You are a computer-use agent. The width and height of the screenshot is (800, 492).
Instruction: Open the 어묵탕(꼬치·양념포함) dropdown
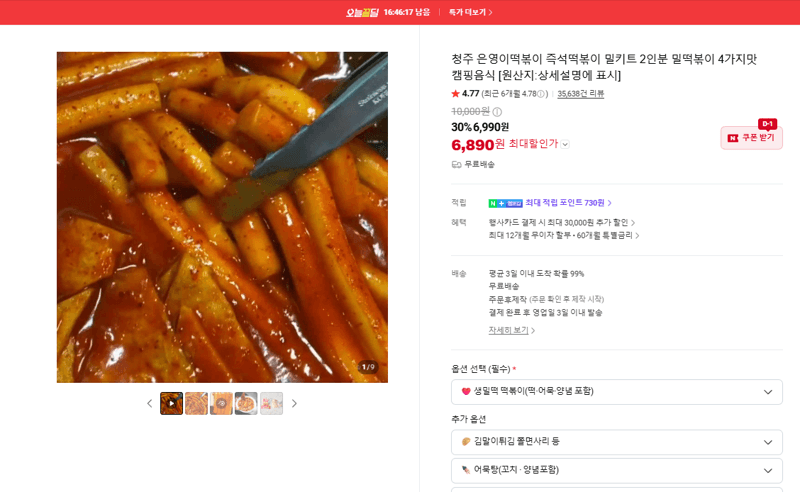pos(616,471)
